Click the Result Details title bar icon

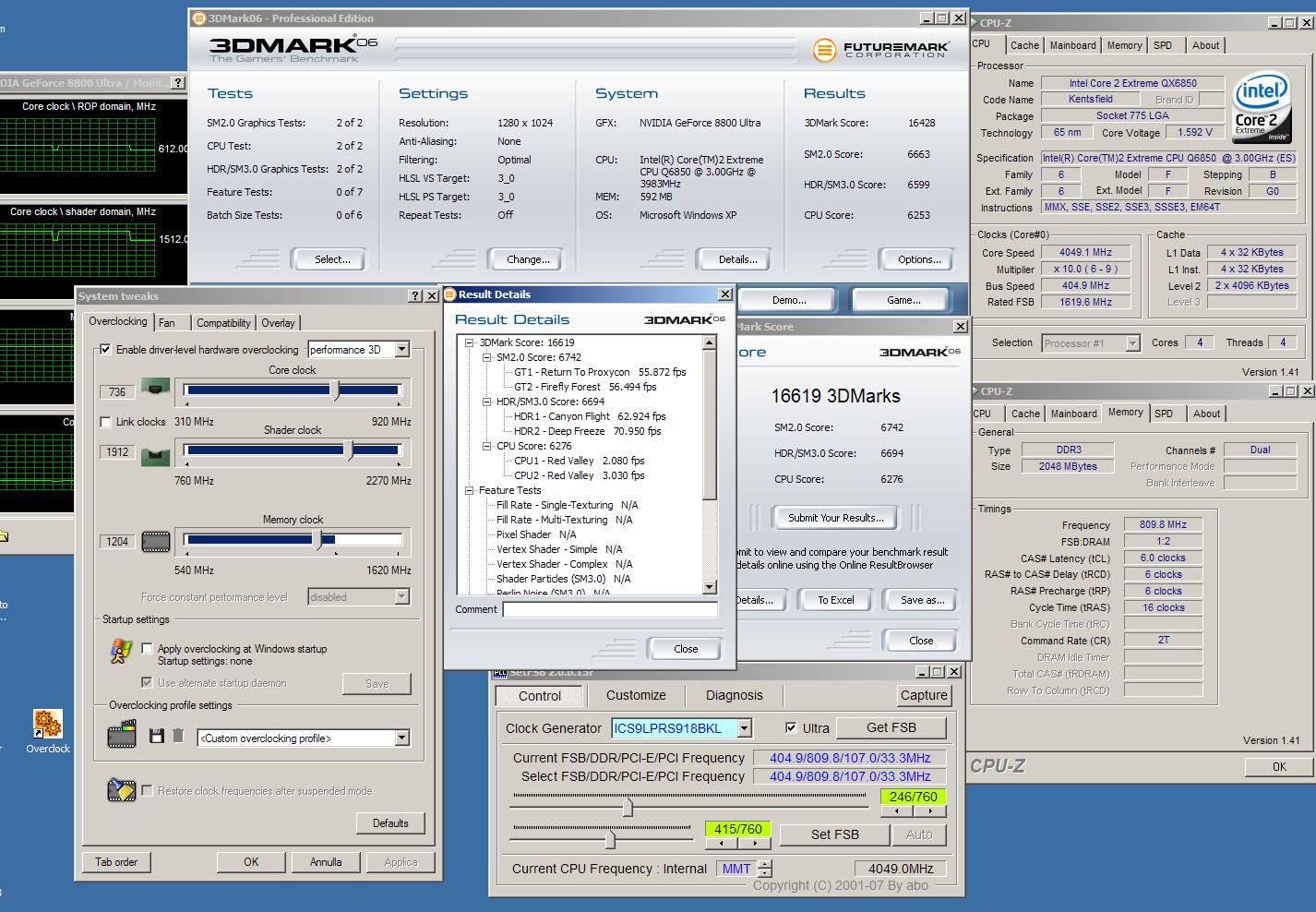450,294
